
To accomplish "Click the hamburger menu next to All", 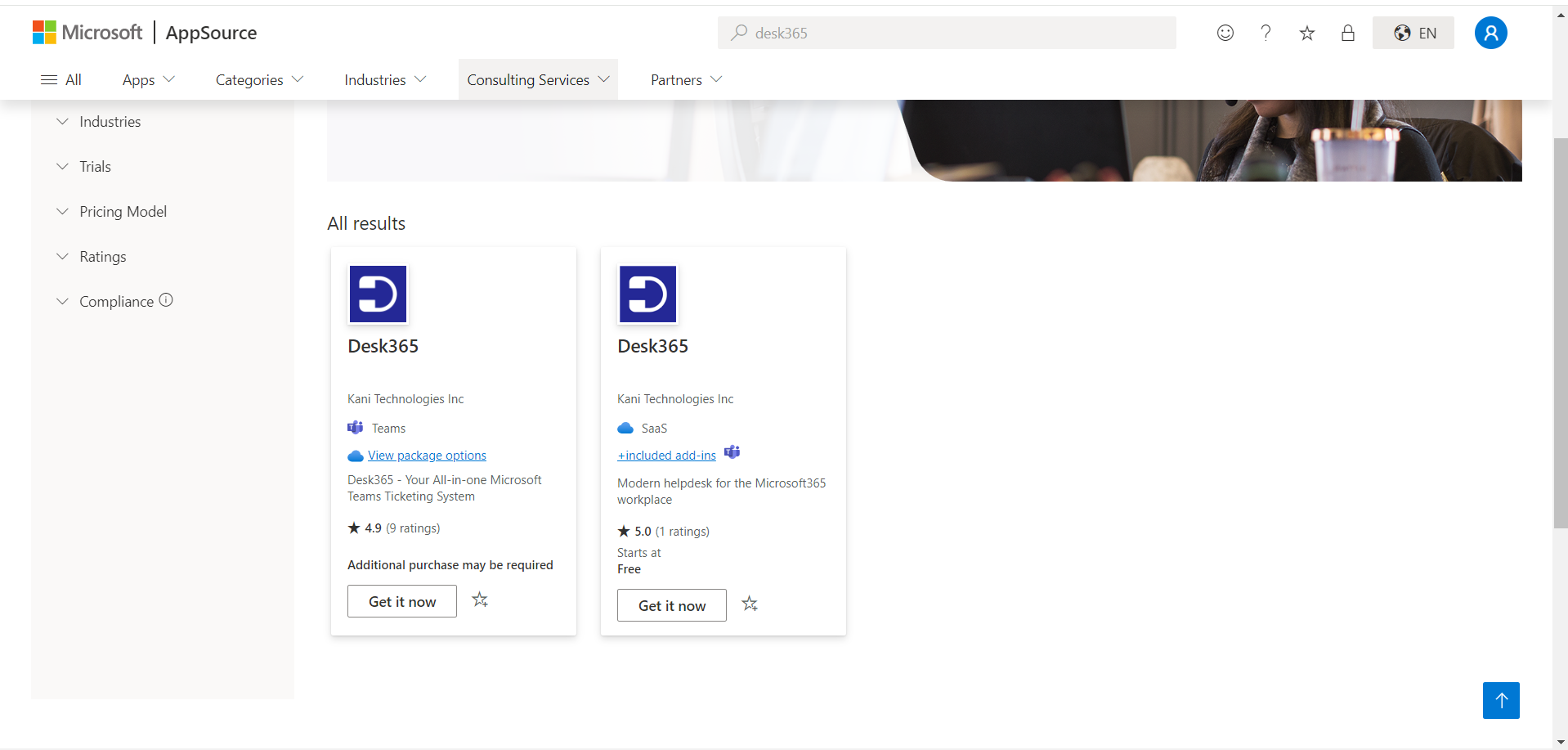I will click(48, 79).
